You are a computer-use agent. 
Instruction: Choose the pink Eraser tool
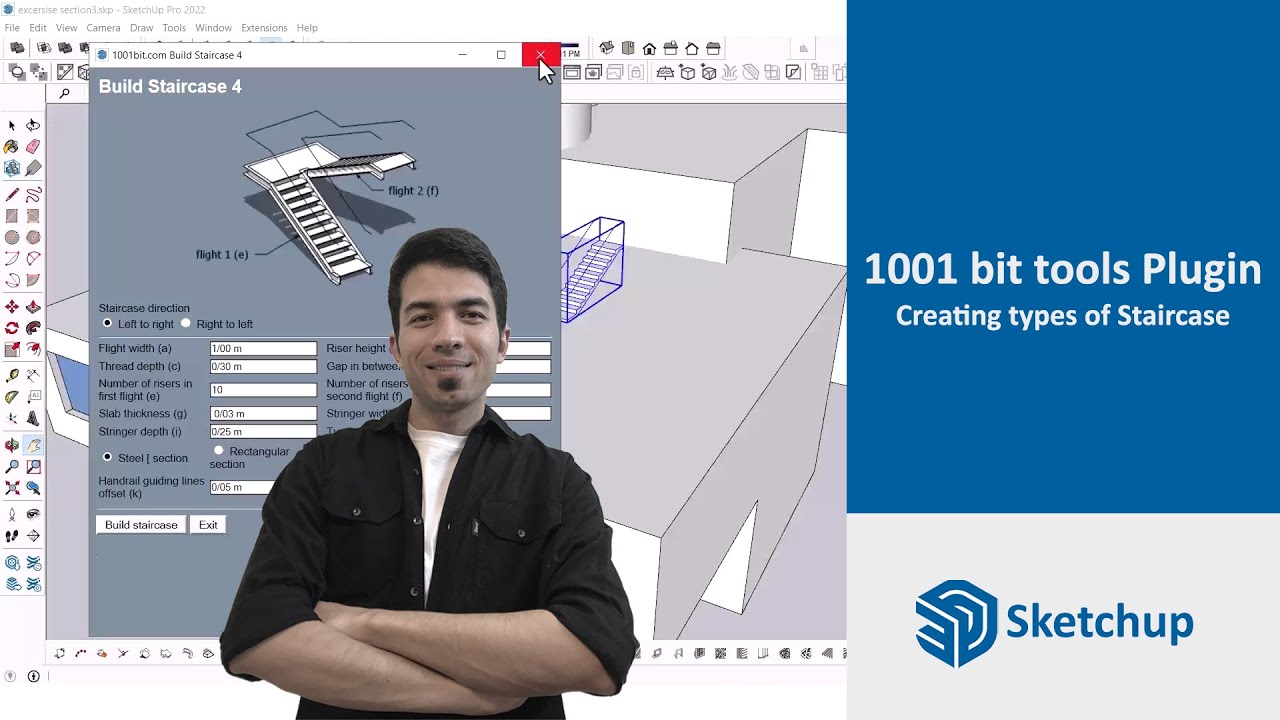point(33,146)
